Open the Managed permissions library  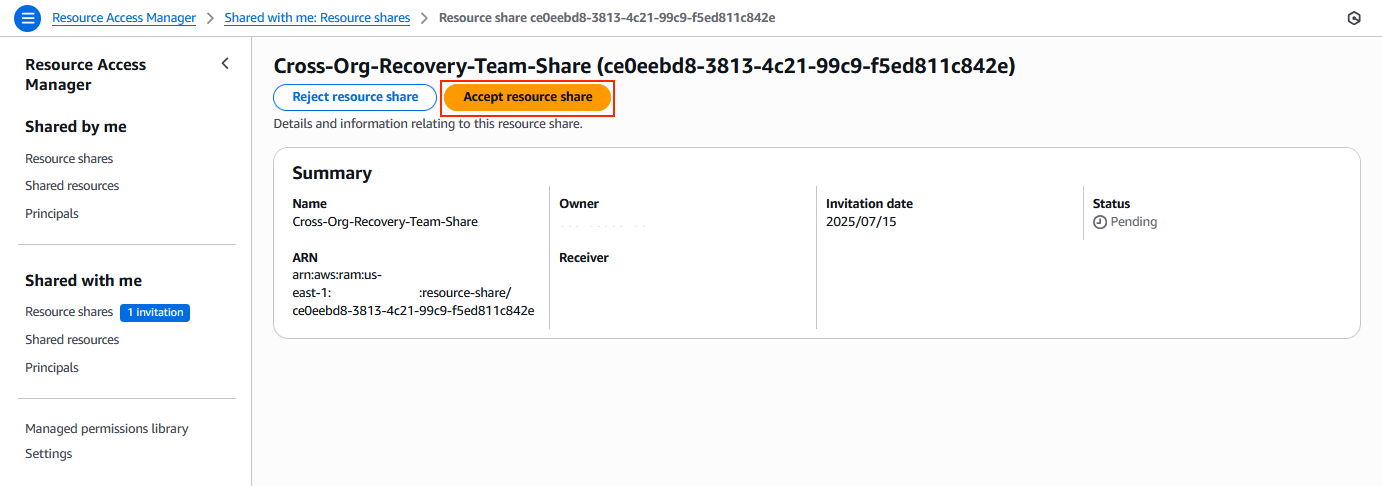[107, 429]
